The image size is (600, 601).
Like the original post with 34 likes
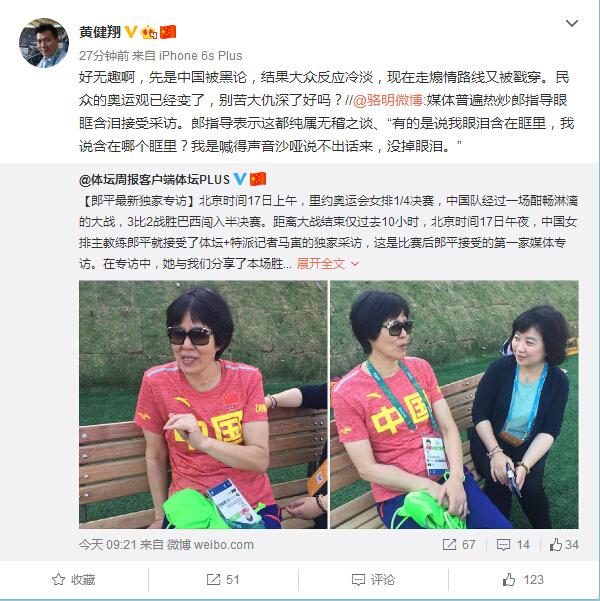564,545
